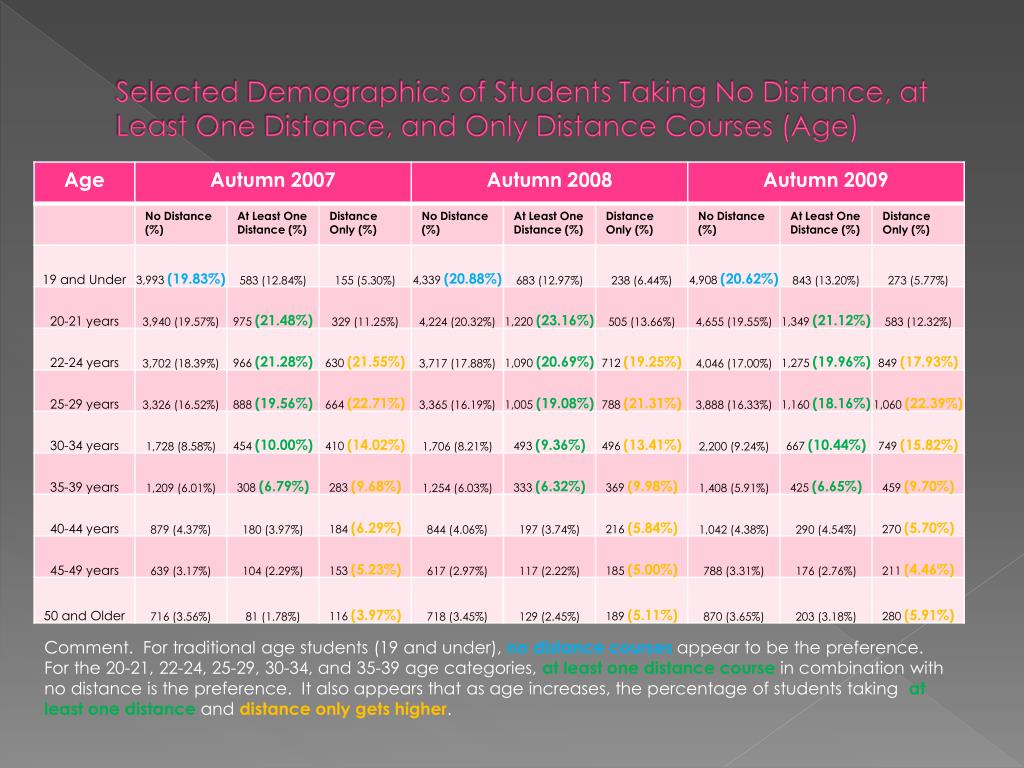
Task: Click yellow 'distance only gets higher' text
Action: (x=344, y=709)
